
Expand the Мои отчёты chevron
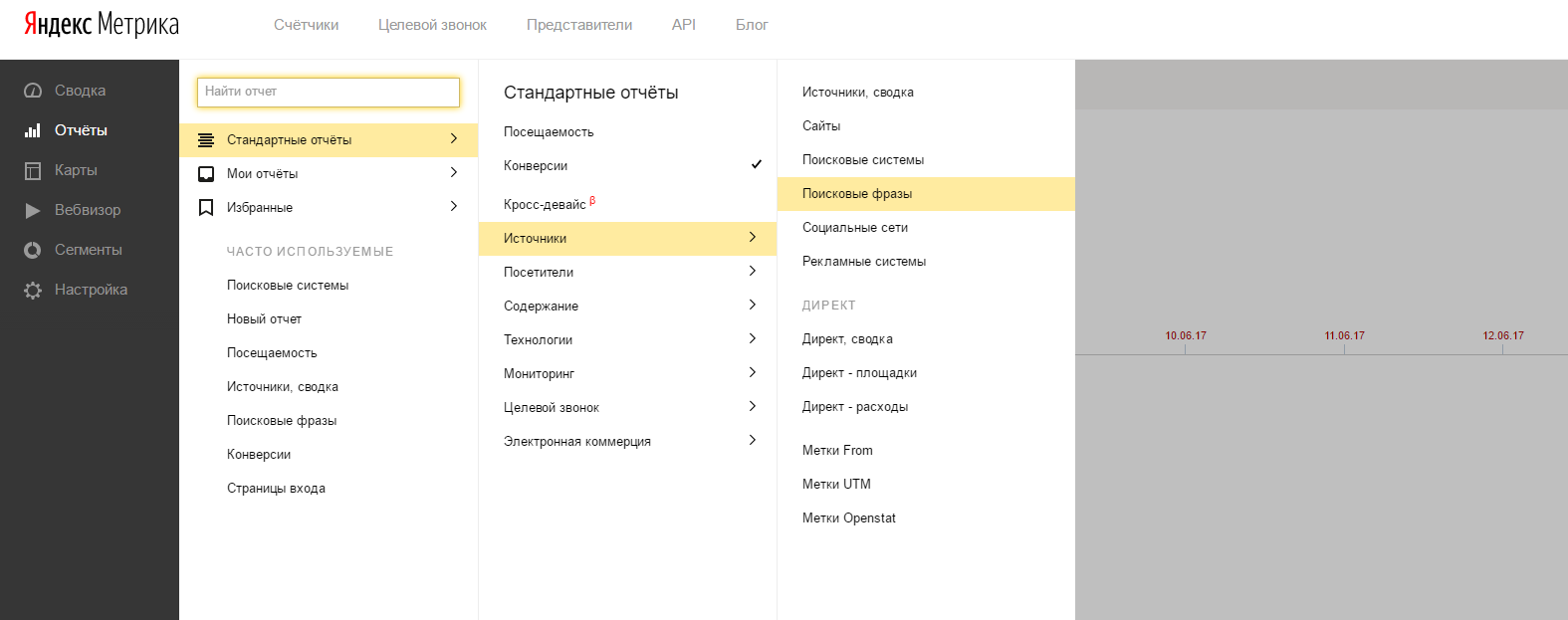point(454,173)
